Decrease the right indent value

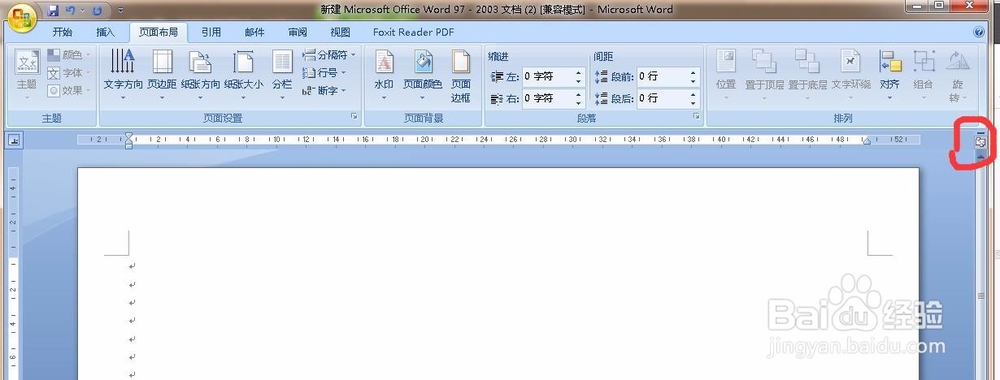click(578, 103)
